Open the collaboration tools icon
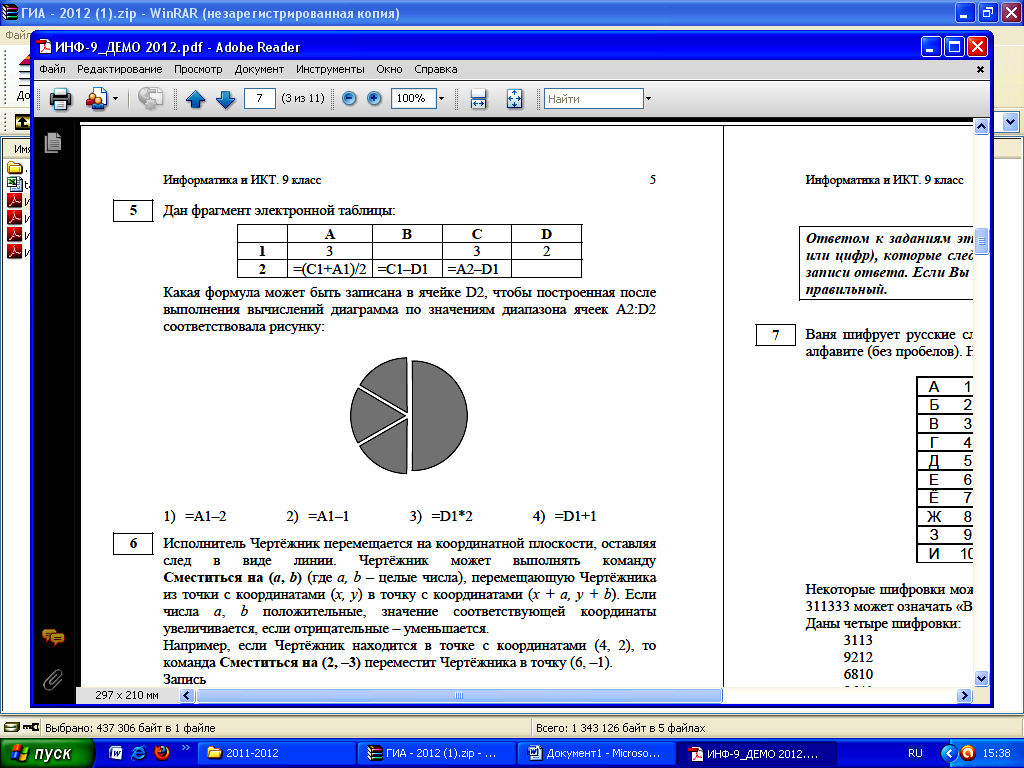 click(x=96, y=99)
